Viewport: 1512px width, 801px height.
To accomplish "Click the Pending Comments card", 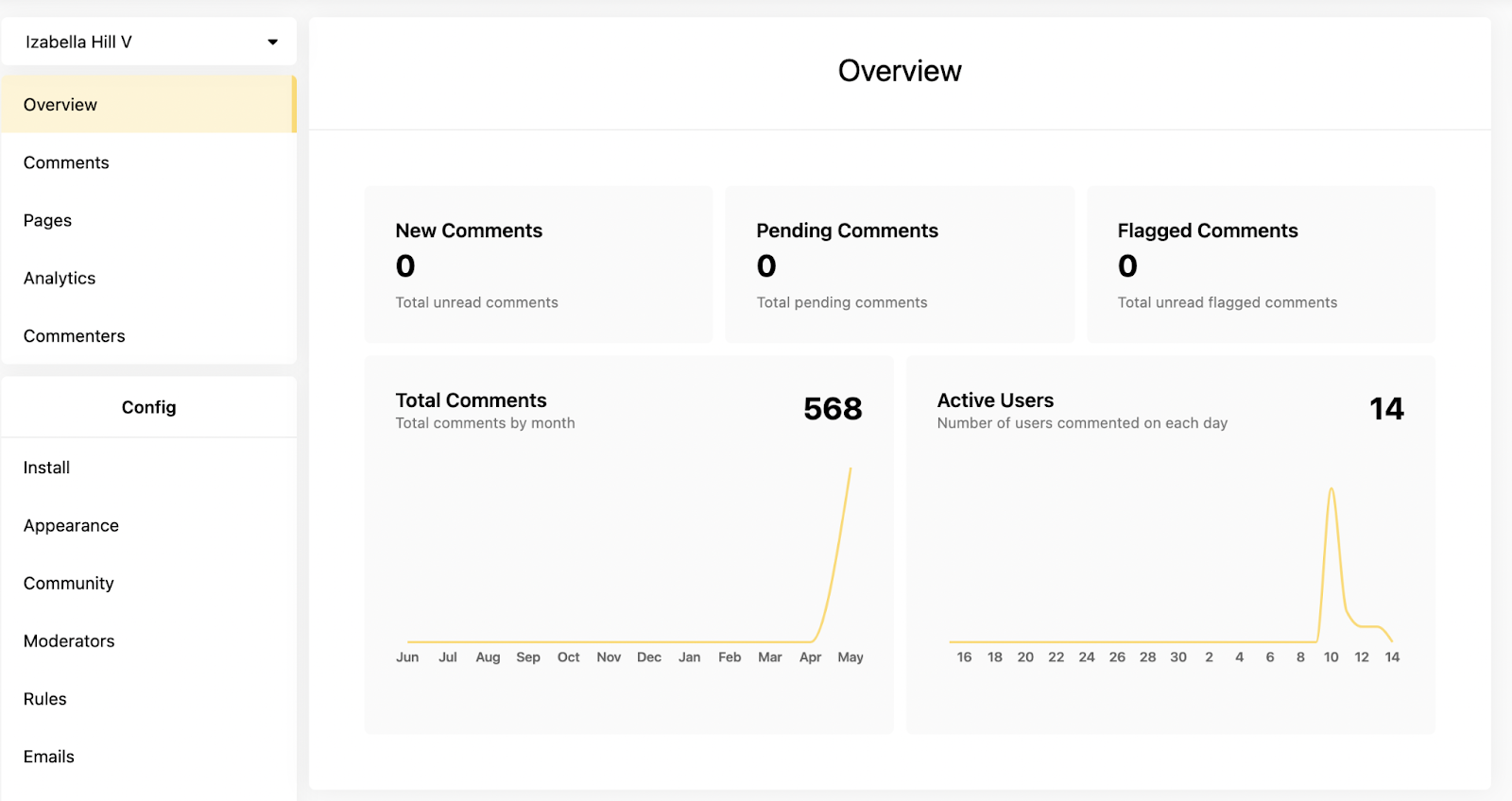I will (900, 264).
